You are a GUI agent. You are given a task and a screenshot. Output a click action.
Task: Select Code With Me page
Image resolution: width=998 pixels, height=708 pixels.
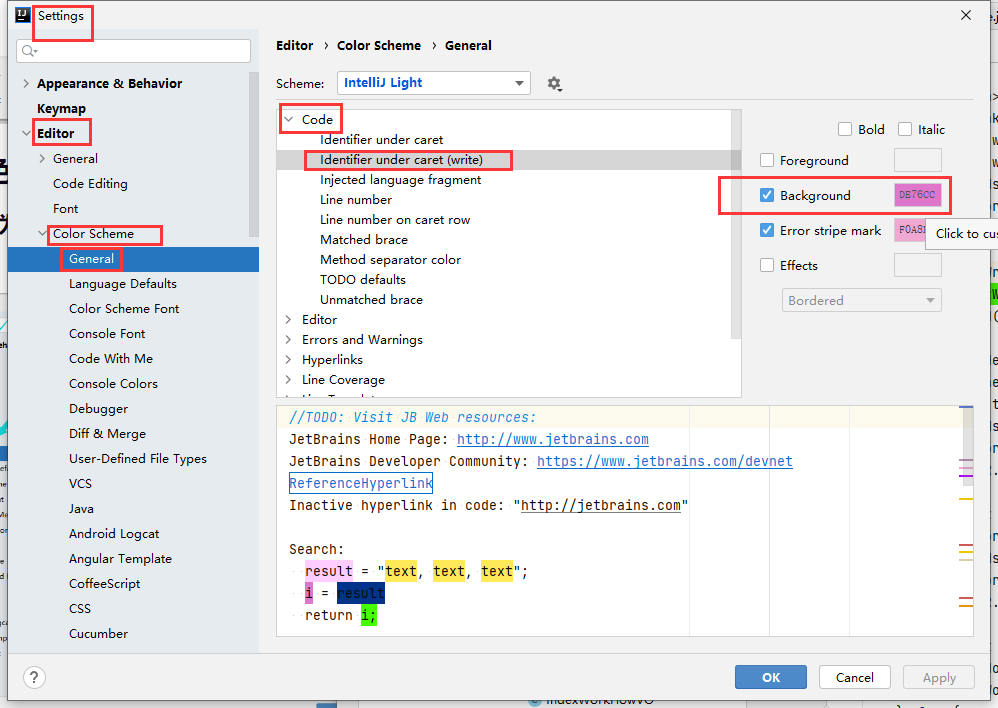pyautogui.click(x=111, y=358)
